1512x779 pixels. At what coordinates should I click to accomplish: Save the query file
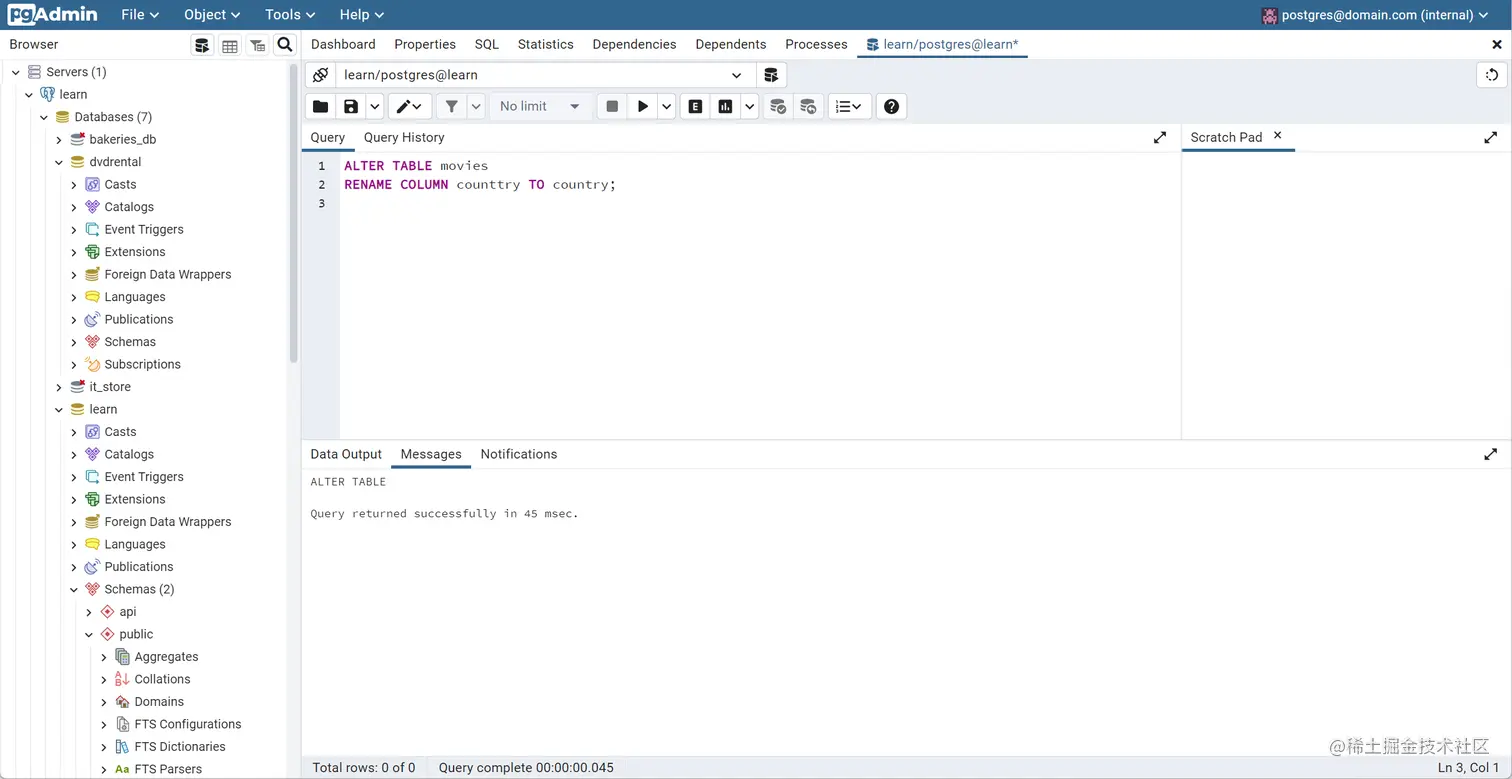(x=351, y=106)
